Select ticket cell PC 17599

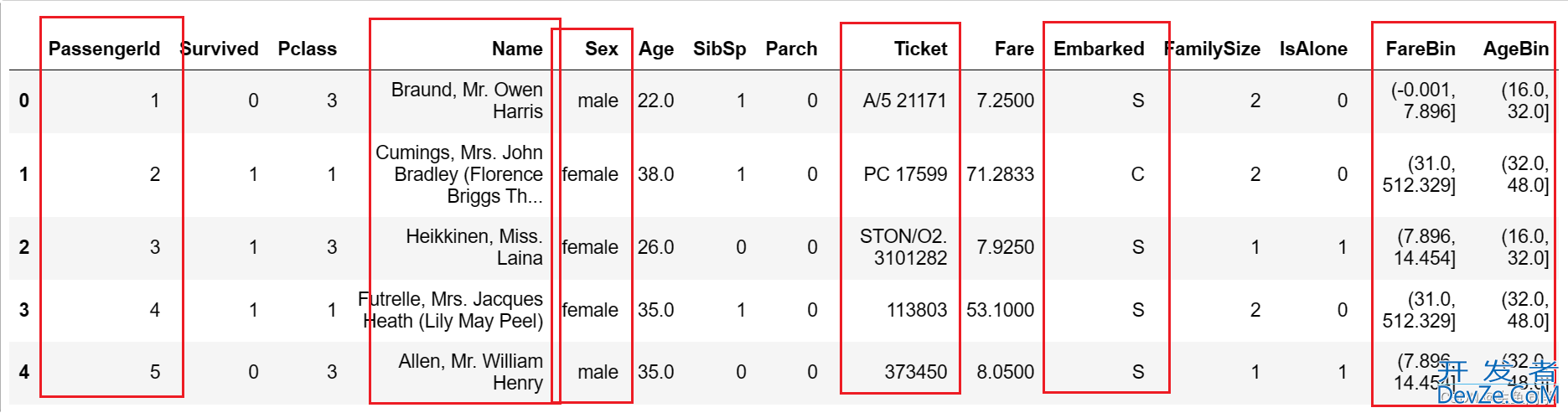point(905,174)
